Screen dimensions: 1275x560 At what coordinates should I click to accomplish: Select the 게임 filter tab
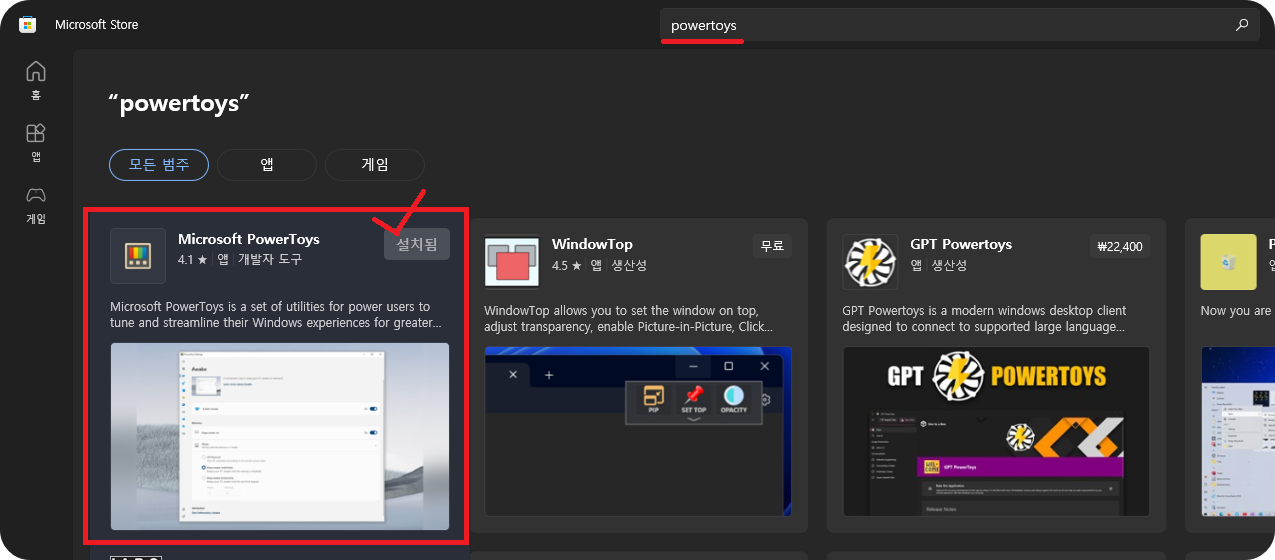(x=375, y=164)
